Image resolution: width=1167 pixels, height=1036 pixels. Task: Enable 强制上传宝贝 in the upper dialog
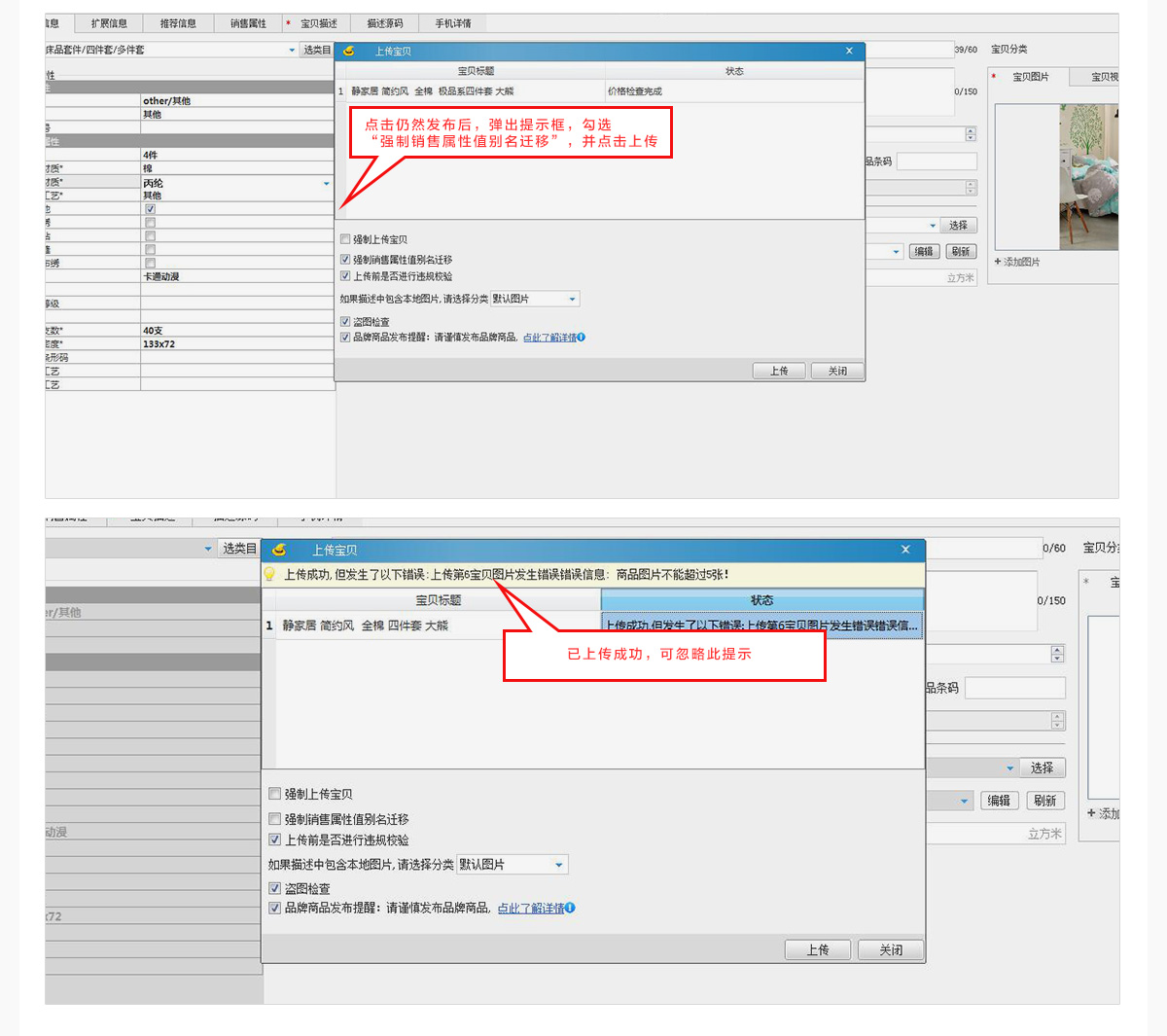(345, 239)
